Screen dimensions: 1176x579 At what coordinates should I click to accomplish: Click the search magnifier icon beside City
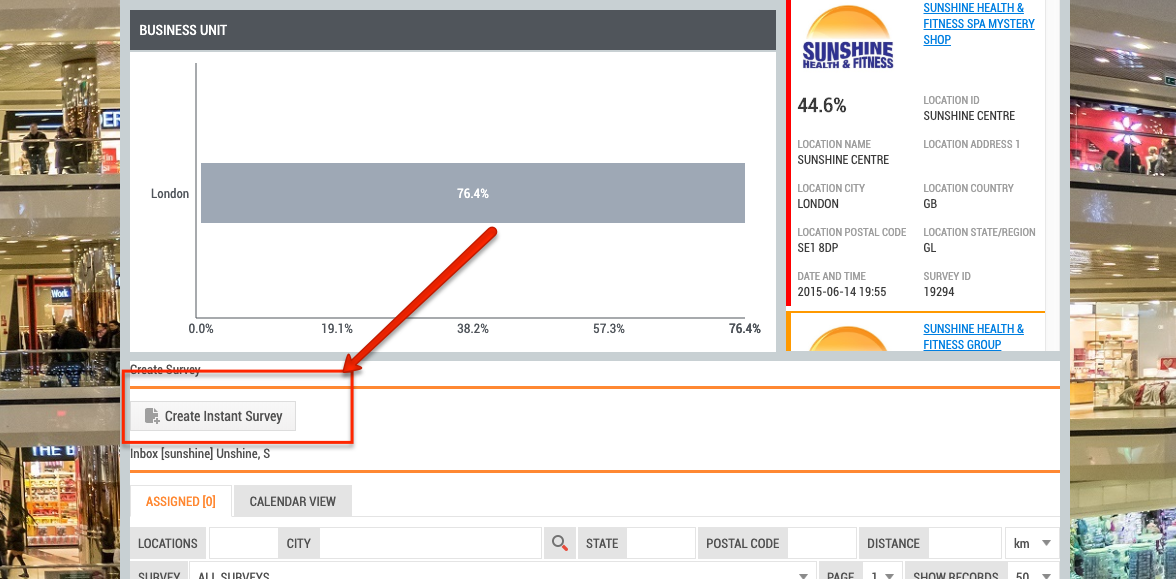coord(560,543)
